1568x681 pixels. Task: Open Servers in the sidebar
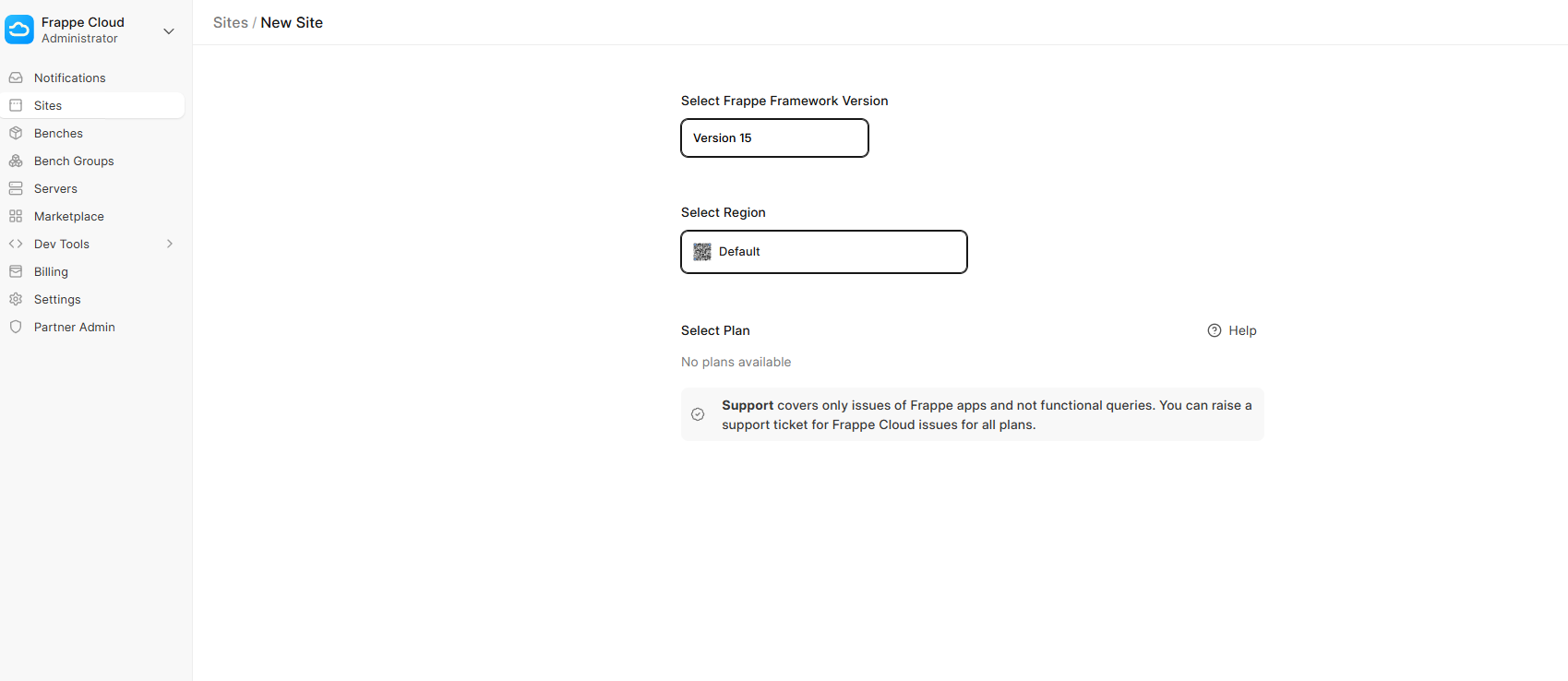tap(92, 188)
